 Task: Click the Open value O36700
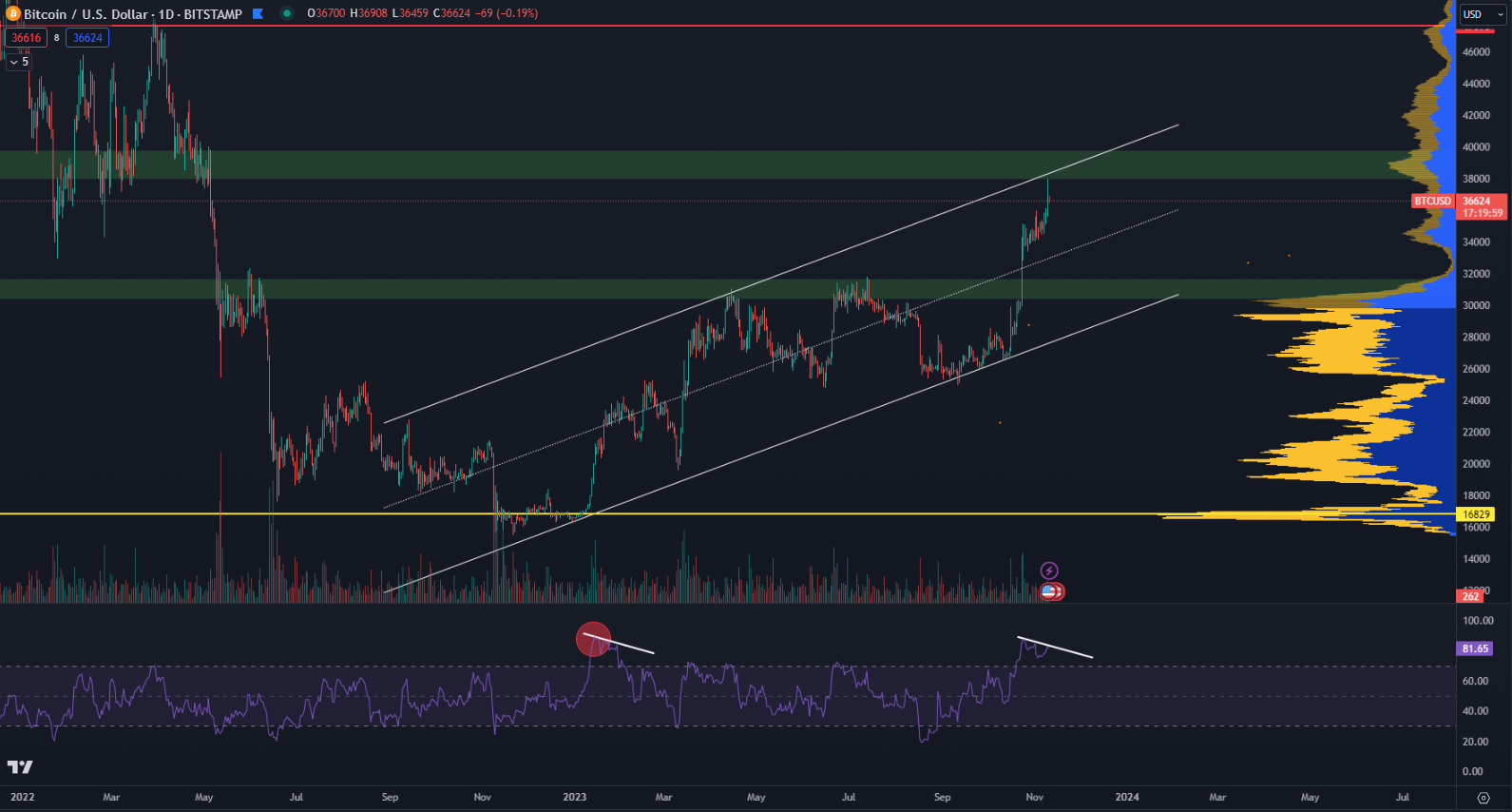[x=326, y=13]
